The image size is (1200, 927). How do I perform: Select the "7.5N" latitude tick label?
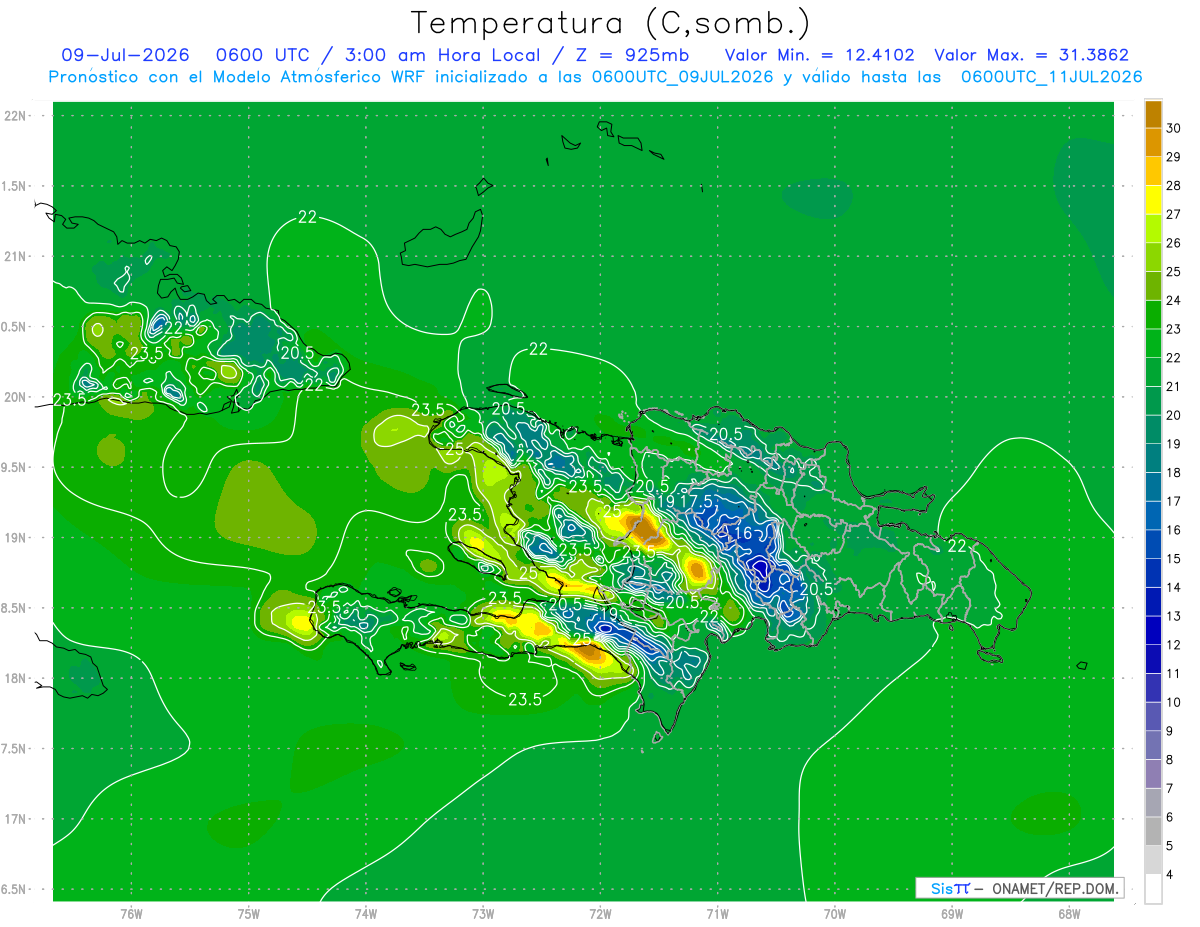(15, 749)
